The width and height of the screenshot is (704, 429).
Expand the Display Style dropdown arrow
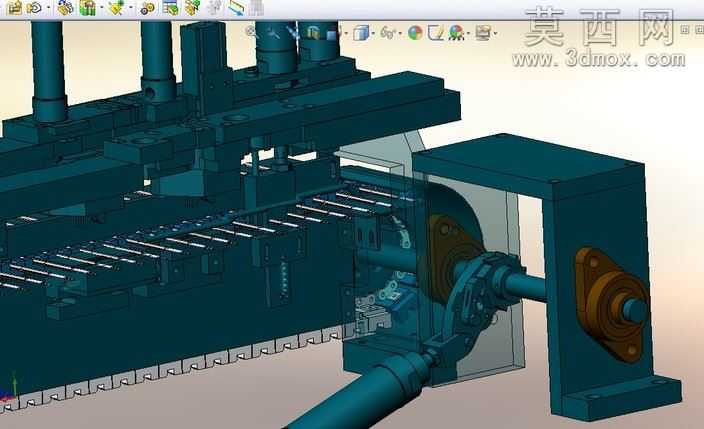click(373, 33)
